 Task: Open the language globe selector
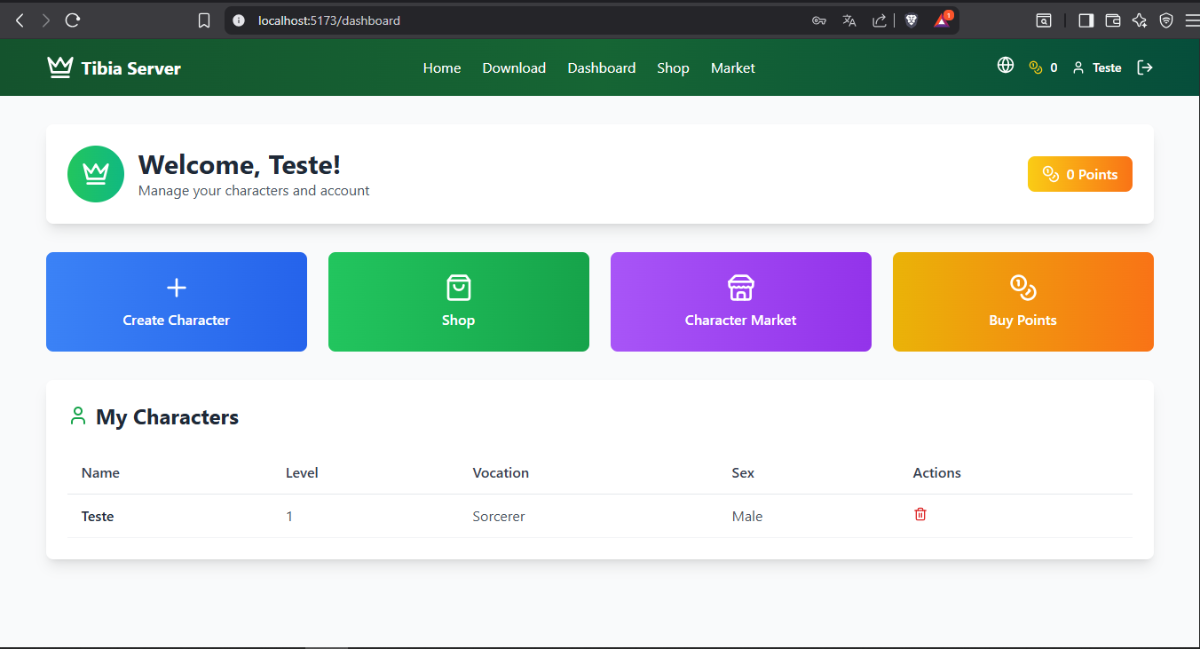[x=1006, y=66]
